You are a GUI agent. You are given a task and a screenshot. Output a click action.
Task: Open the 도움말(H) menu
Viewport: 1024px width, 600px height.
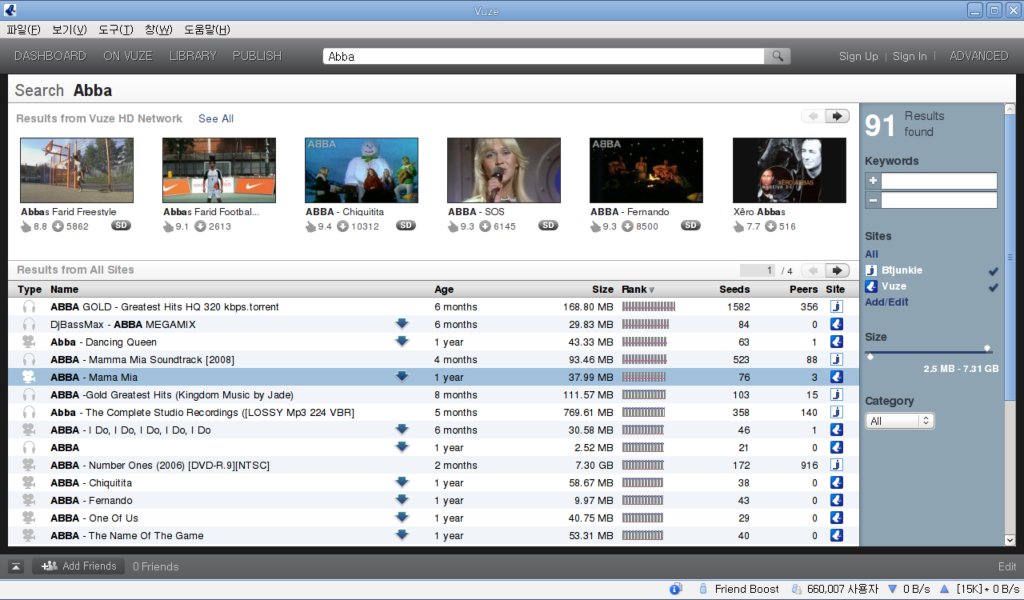207,29
